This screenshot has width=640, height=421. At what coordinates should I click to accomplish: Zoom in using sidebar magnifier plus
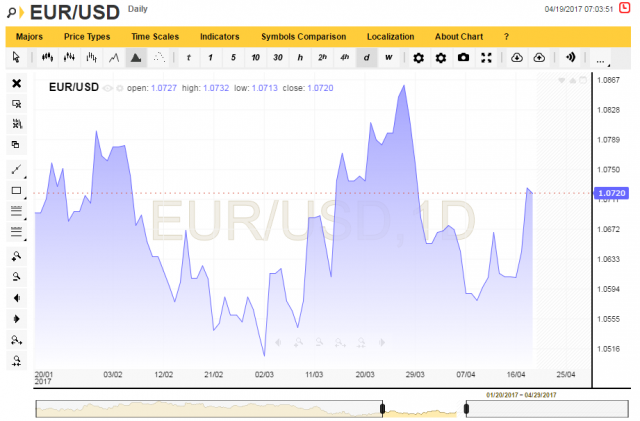point(16,256)
